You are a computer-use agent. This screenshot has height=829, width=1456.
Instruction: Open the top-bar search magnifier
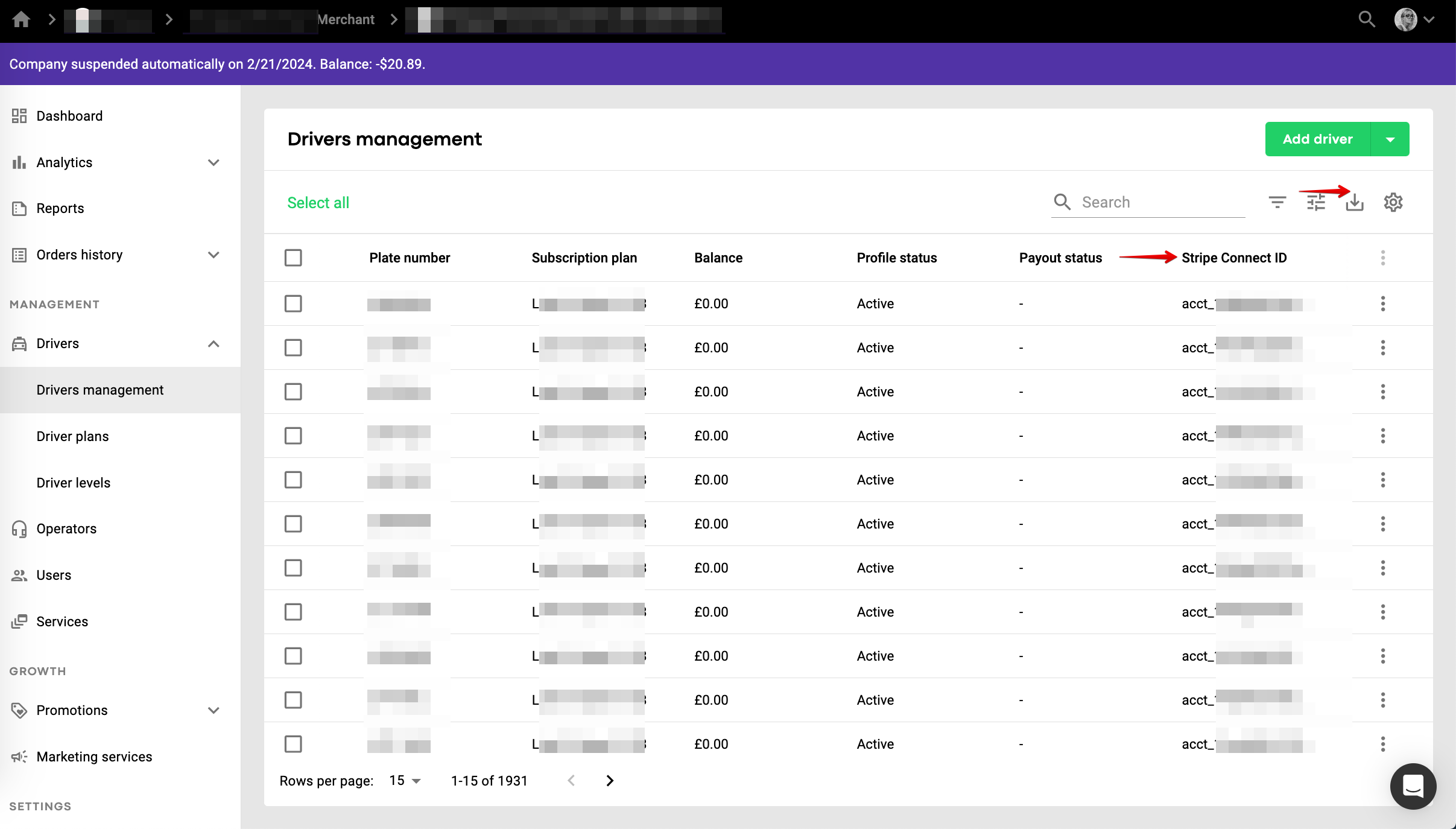[1366, 19]
